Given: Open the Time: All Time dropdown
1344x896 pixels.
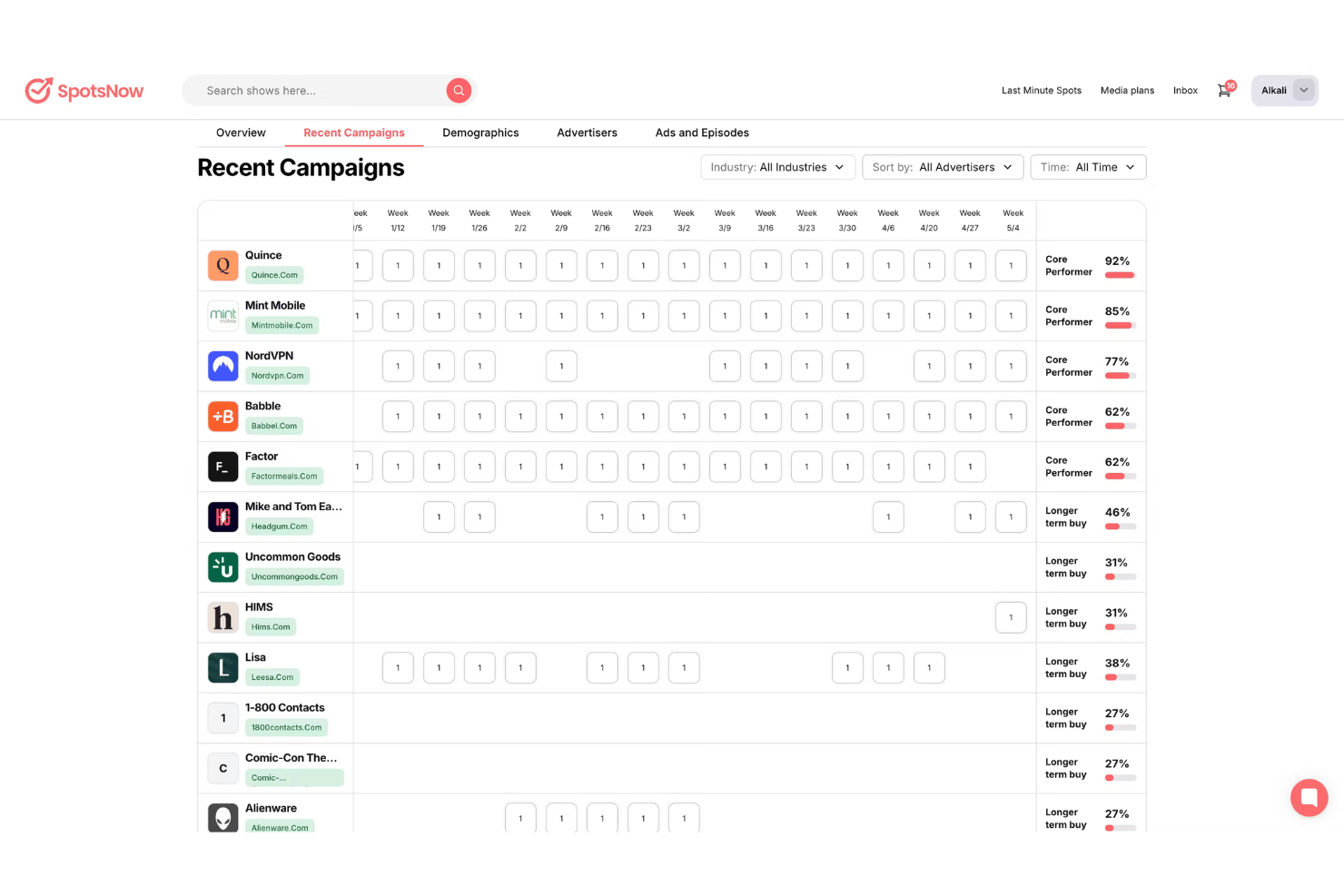Looking at the screenshot, I should click(x=1088, y=167).
